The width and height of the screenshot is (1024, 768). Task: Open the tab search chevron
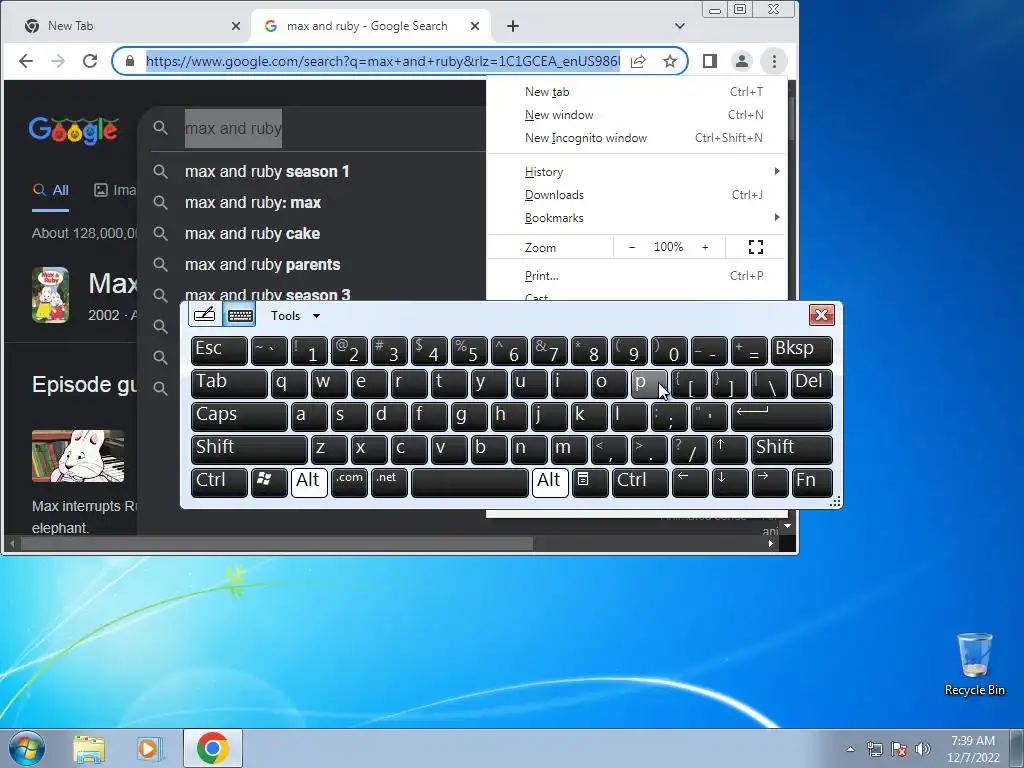(x=680, y=26)
